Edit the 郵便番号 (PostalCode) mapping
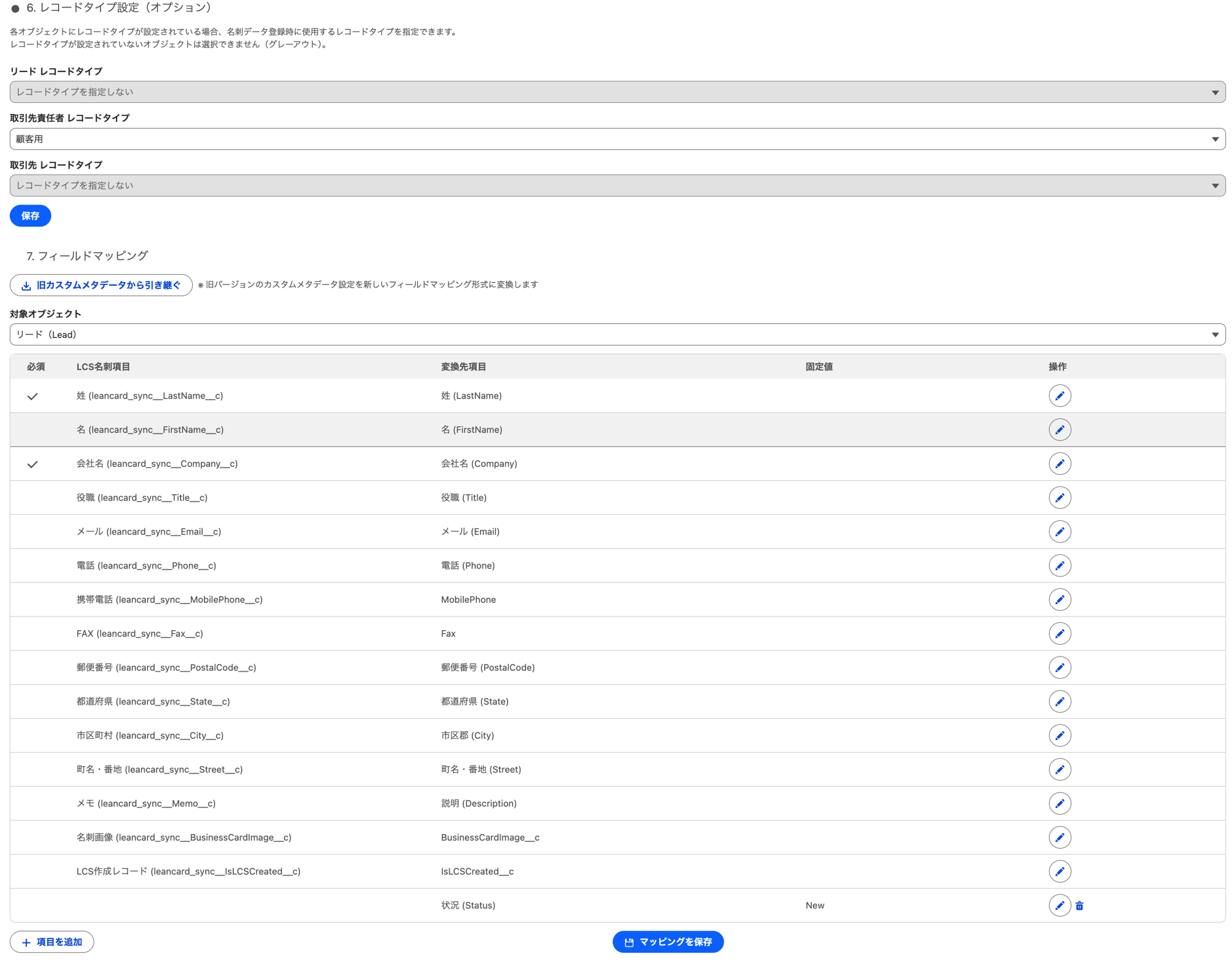Image resolution: width=1232 pixels, height=970 pixels. (1060, 668)
